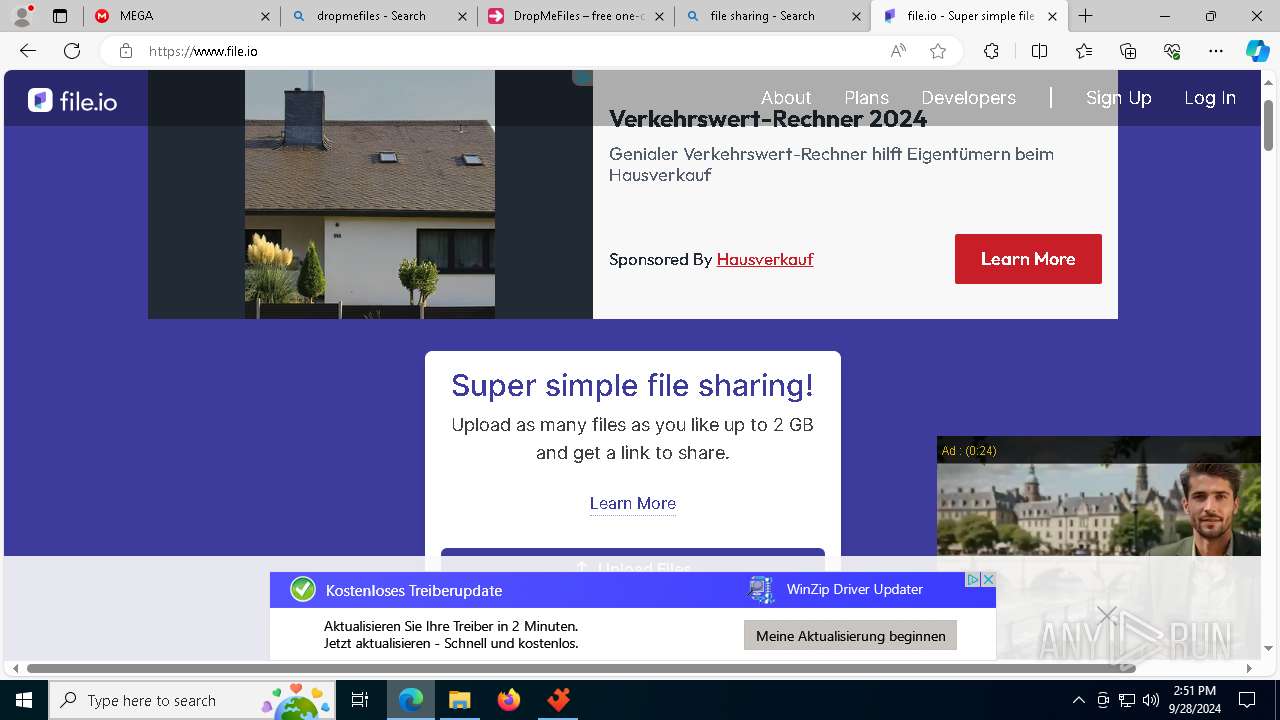The image size is (1280, 720).
Task: Open the Collections icon
Action: click(x=1128, y=51)
